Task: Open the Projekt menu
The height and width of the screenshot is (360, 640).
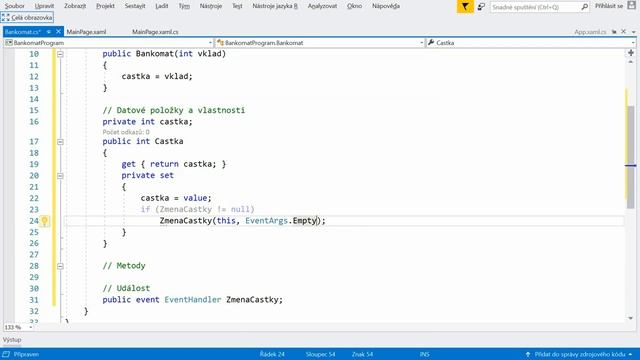Action: [105, 6]
